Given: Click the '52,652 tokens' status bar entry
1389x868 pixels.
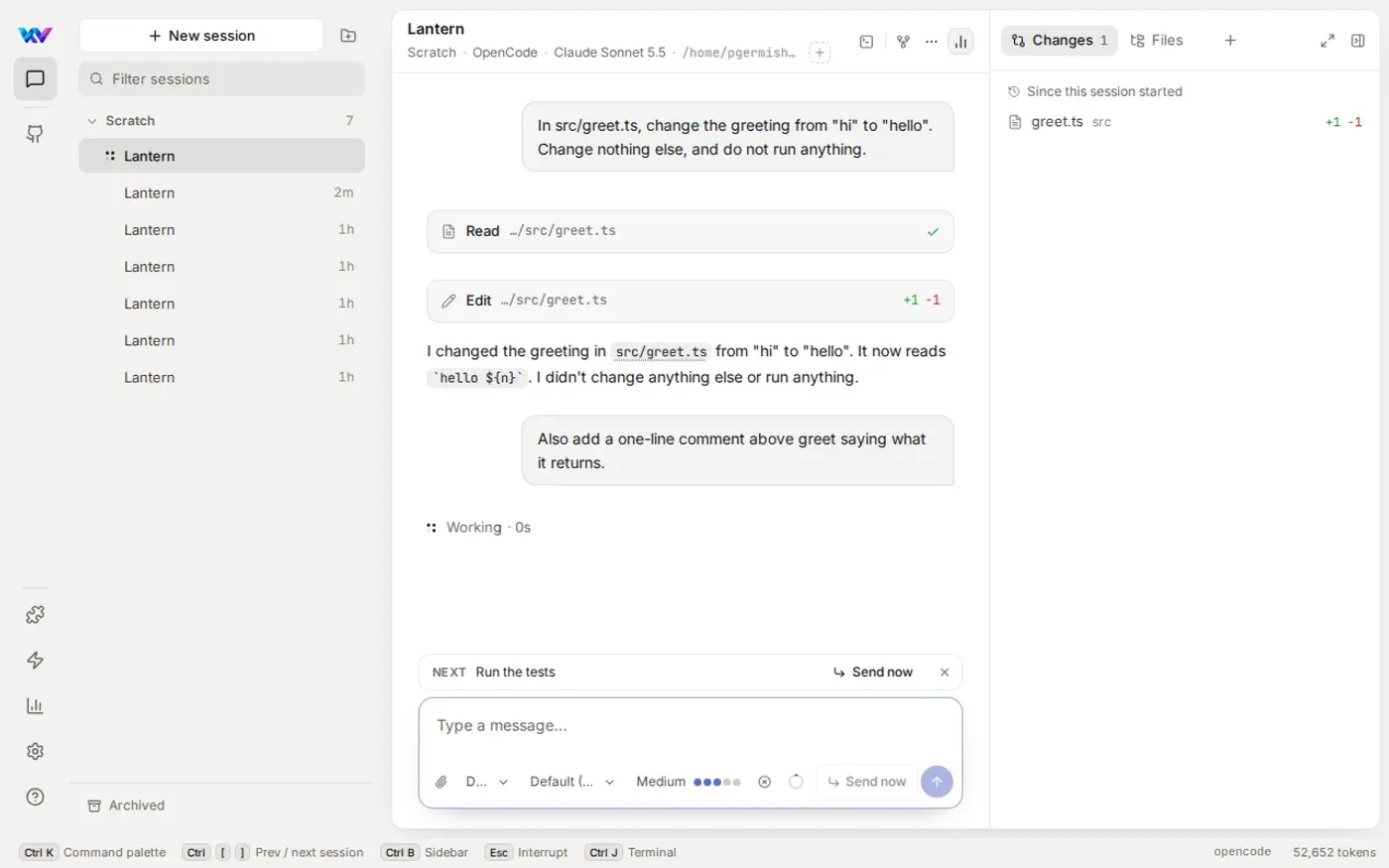Looking at the screenshot, I should pyautogui.click(x=1334, y=852).
